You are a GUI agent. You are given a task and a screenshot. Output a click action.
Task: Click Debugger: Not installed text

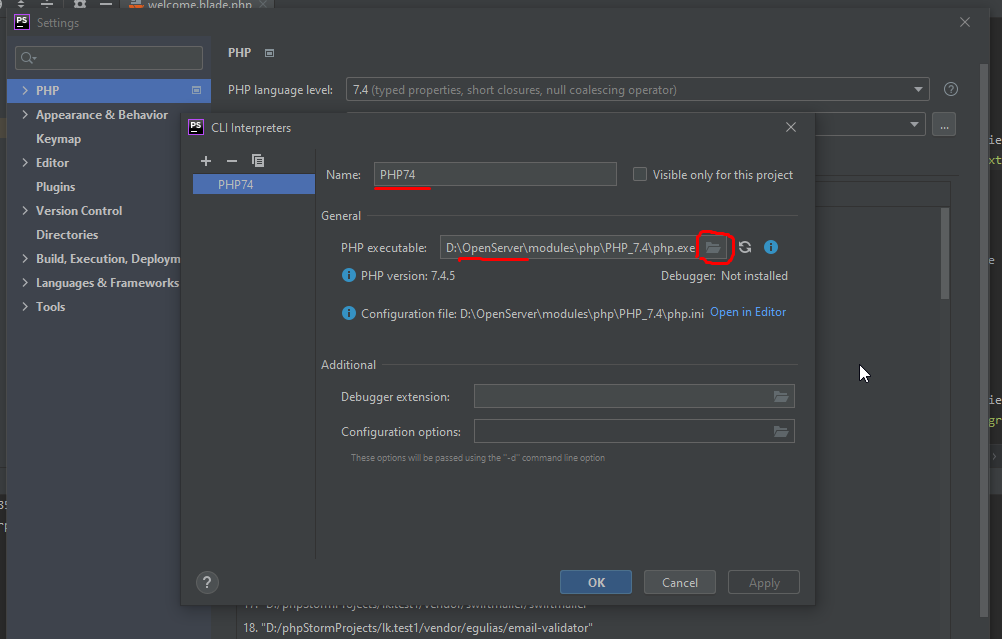(x=724, y=276)
